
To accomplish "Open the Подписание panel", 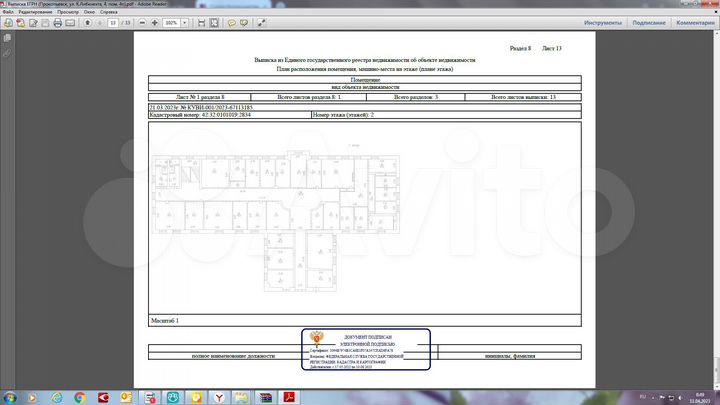I will [649, 21].
